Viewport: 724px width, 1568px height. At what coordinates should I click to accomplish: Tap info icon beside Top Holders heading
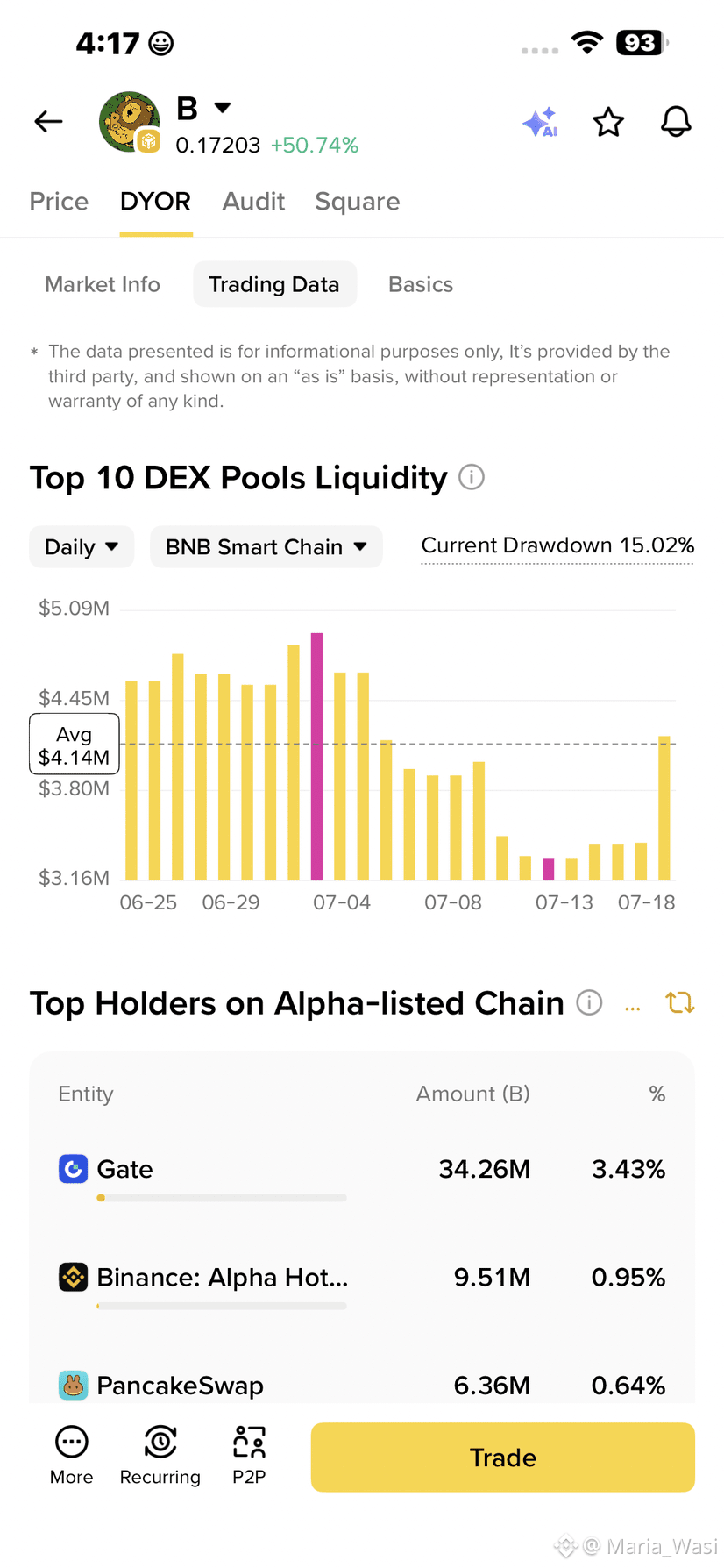pos(589,1002)
